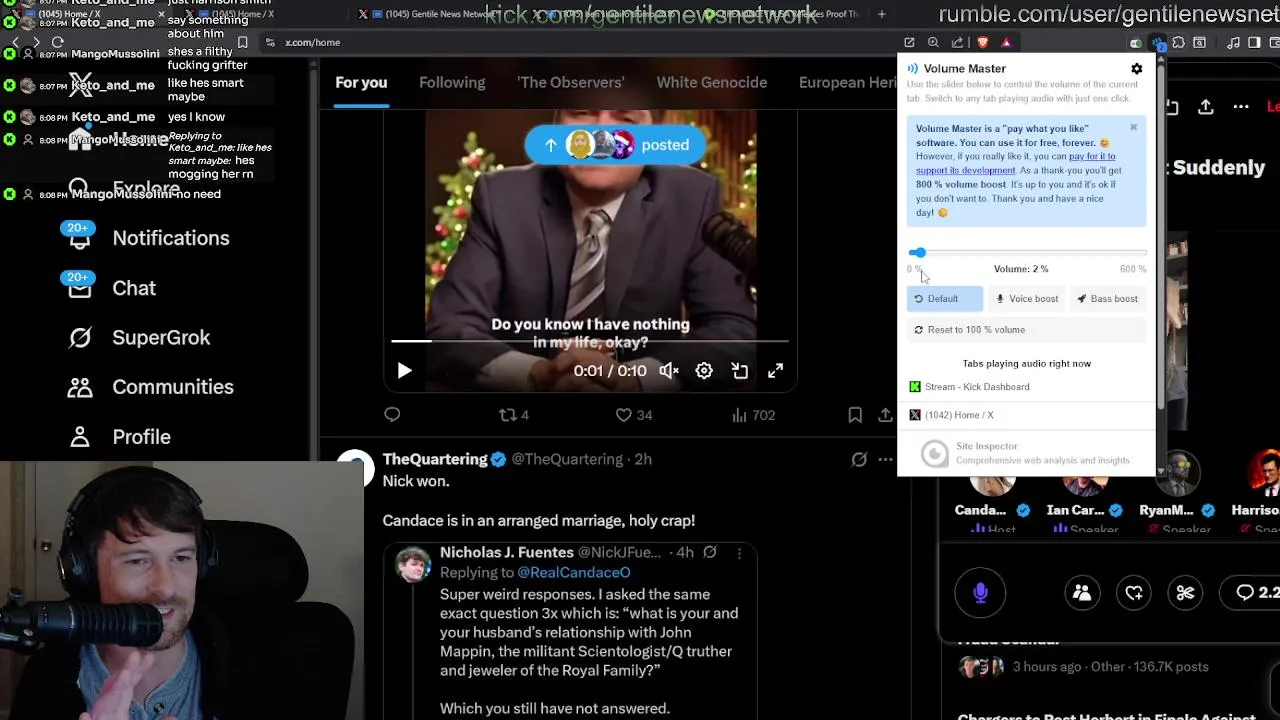Screen dimensions: 1280x720
Task: Bookmark the video post
Action: coord(855,414)
